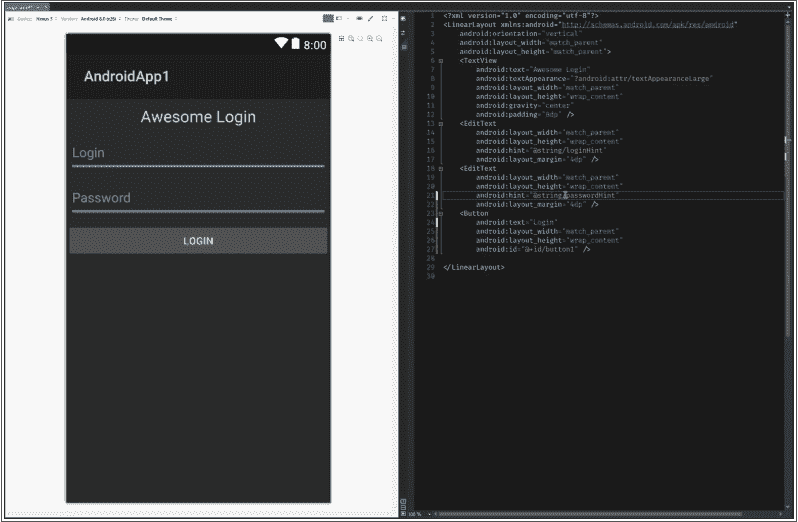The image size is (798, 522).
Task: Open the Theme dropdown showing Default Theme
Action: [x=159, y=19]
